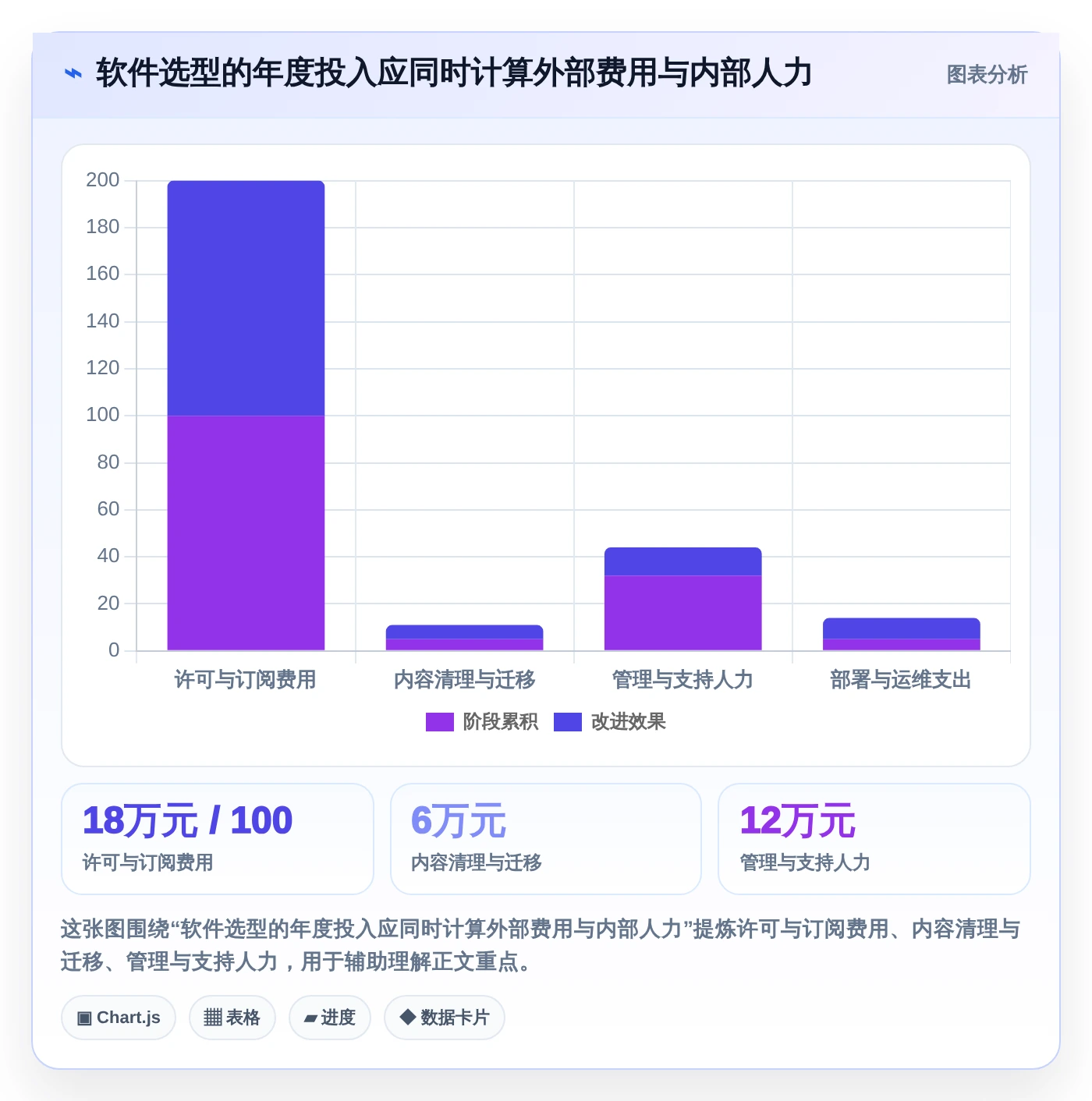
Task: Click the 0 y-axis tick label
Action: pyautogui.click(x=114, y=650)
